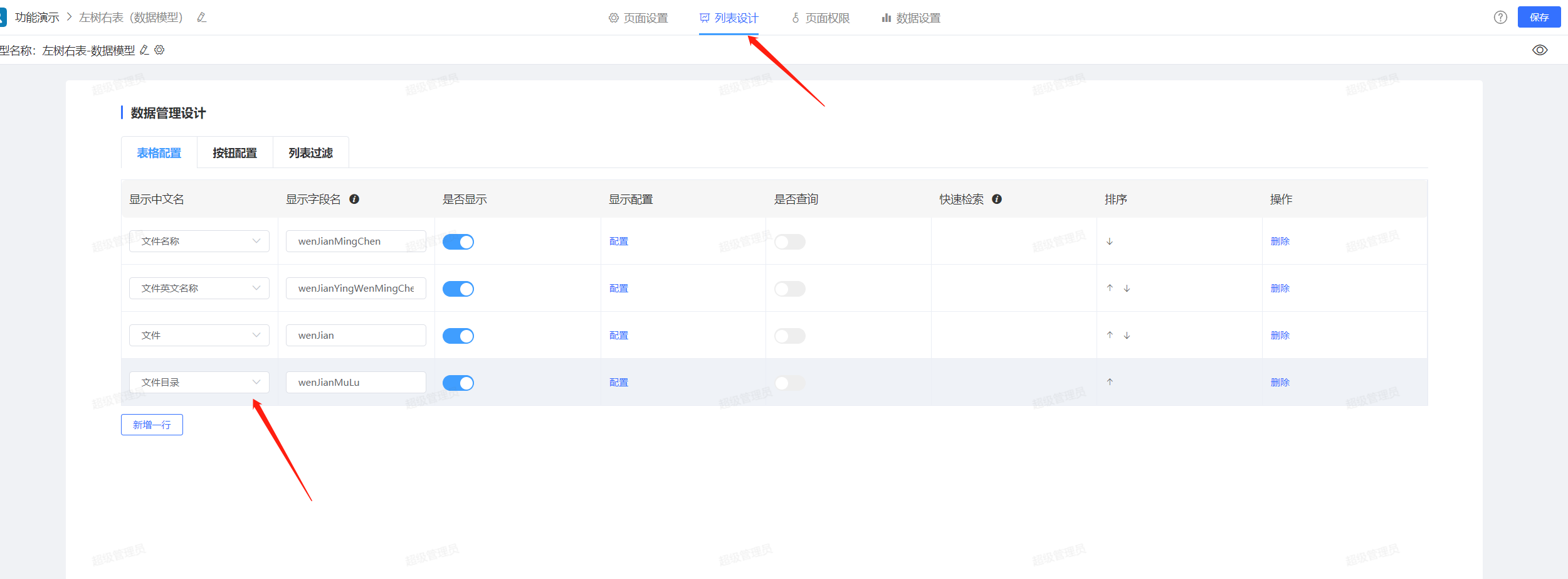Click 配置 link in 文件 row

coord(619,336)
